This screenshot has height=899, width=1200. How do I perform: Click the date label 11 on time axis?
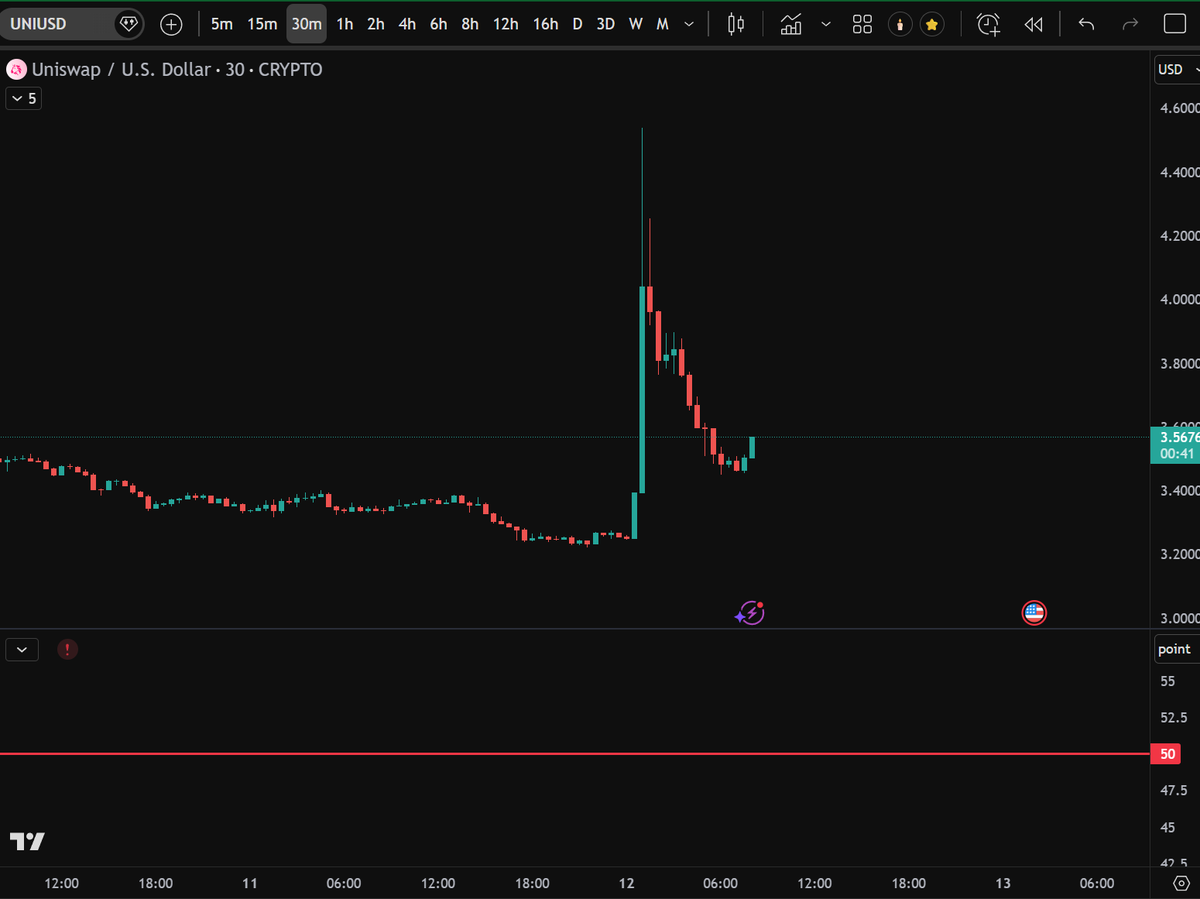point(250,884)
